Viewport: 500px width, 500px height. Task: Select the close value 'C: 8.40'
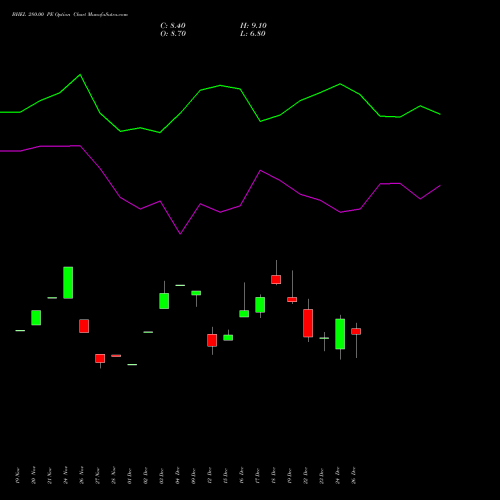coord(173,26)
